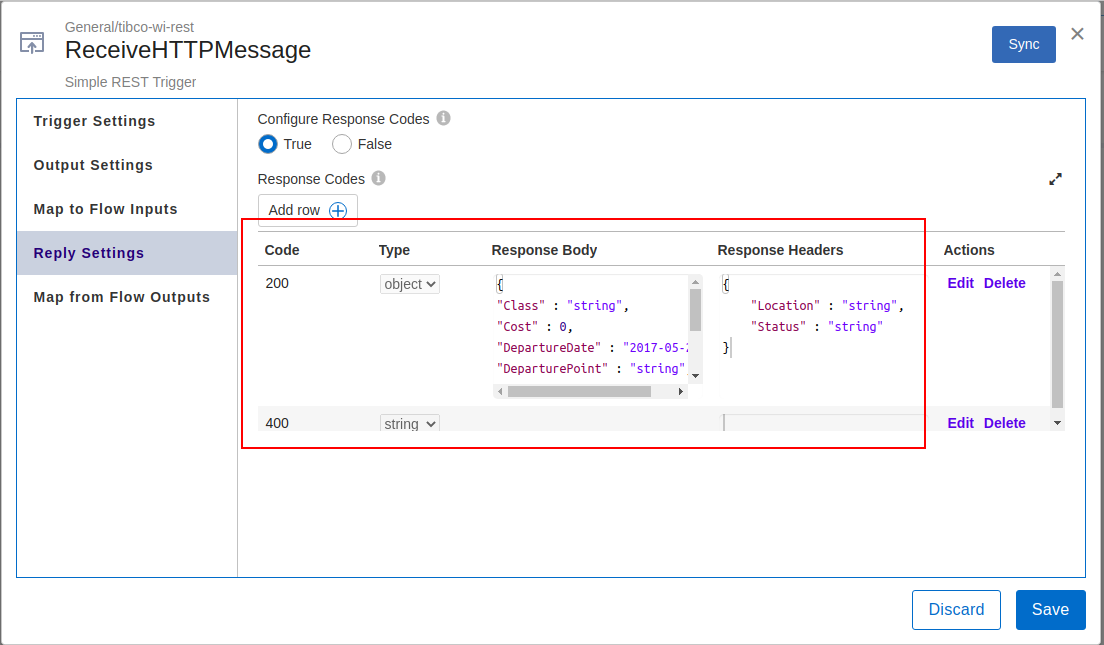
Task: Go to Output Settings tab
Action: click(x=93, y=165)
